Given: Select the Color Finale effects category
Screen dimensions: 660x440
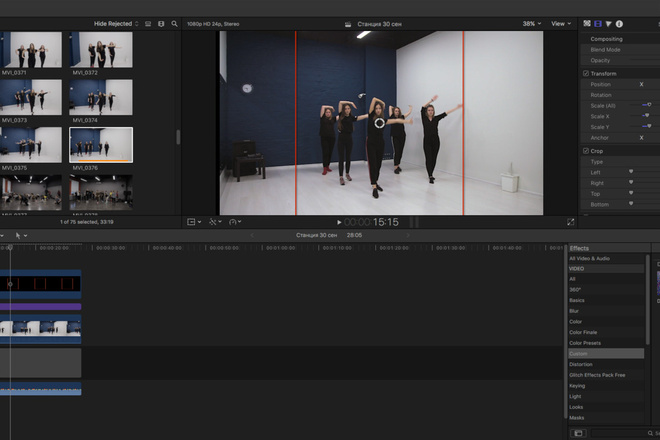Looking at the screenshot, I should click(x=606, y=332).
